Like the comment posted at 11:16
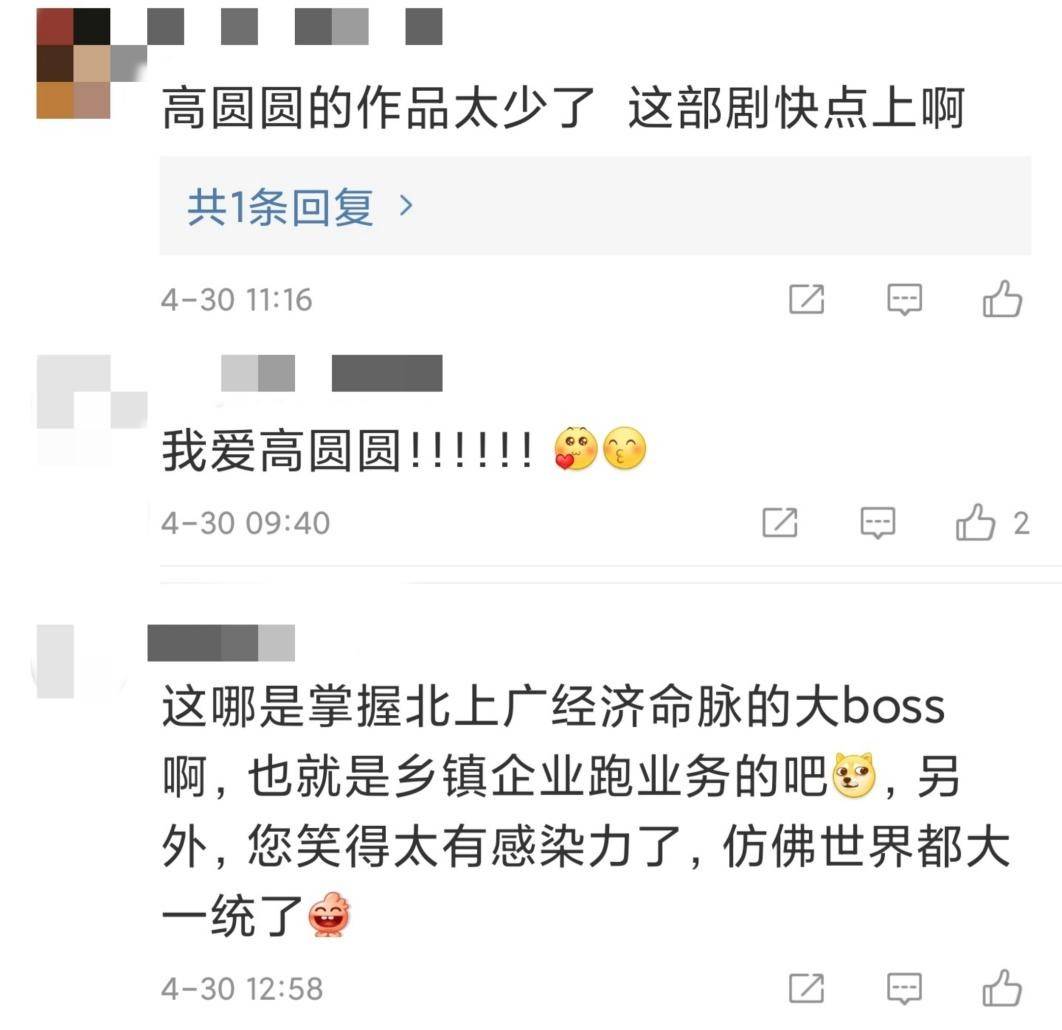1062x1030 pixels. coord(1002,299)
